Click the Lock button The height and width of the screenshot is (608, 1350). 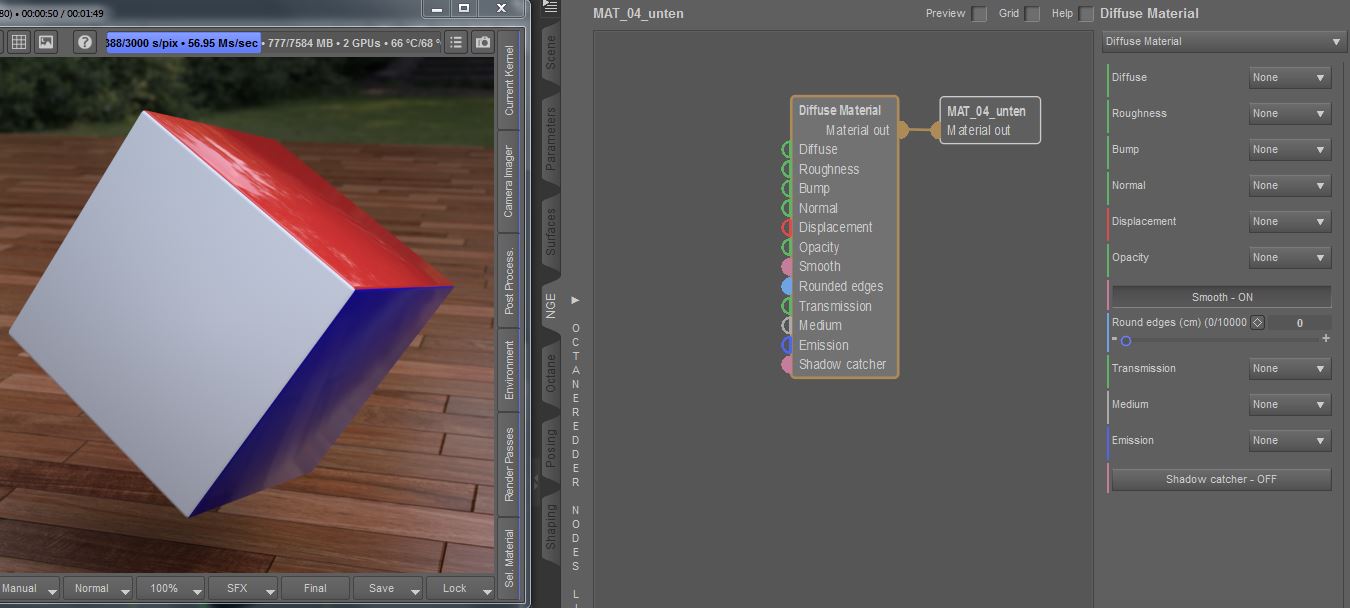pyautogui.click(x=460, y=588)
